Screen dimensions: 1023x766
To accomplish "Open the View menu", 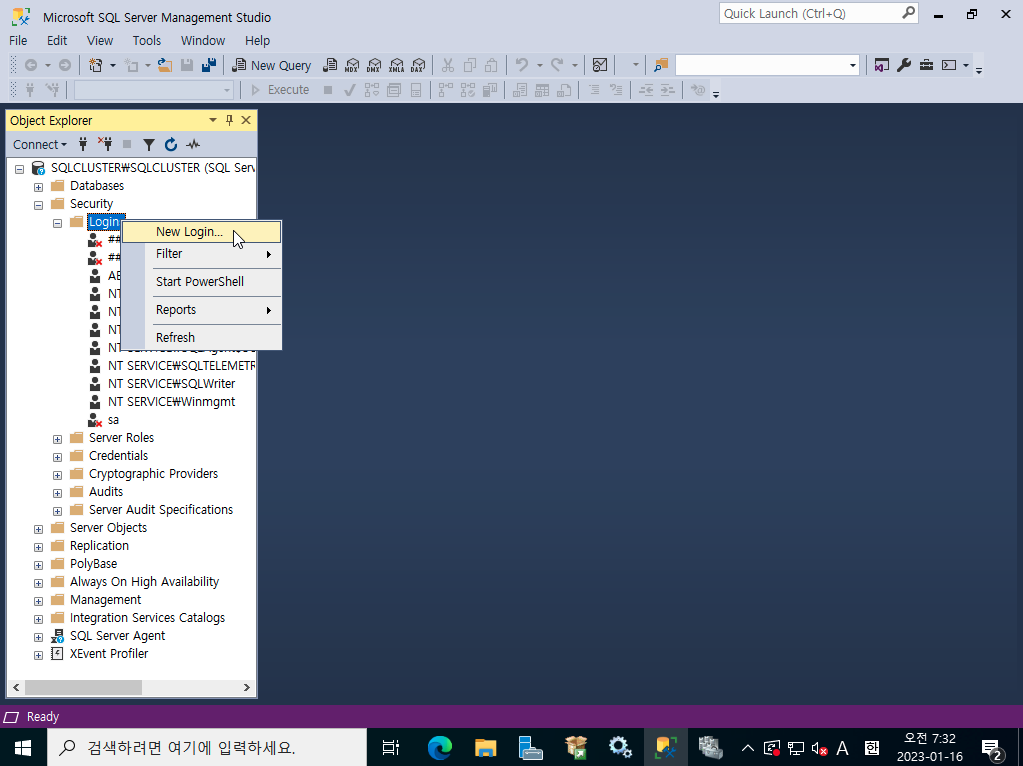I will [100, 40].
